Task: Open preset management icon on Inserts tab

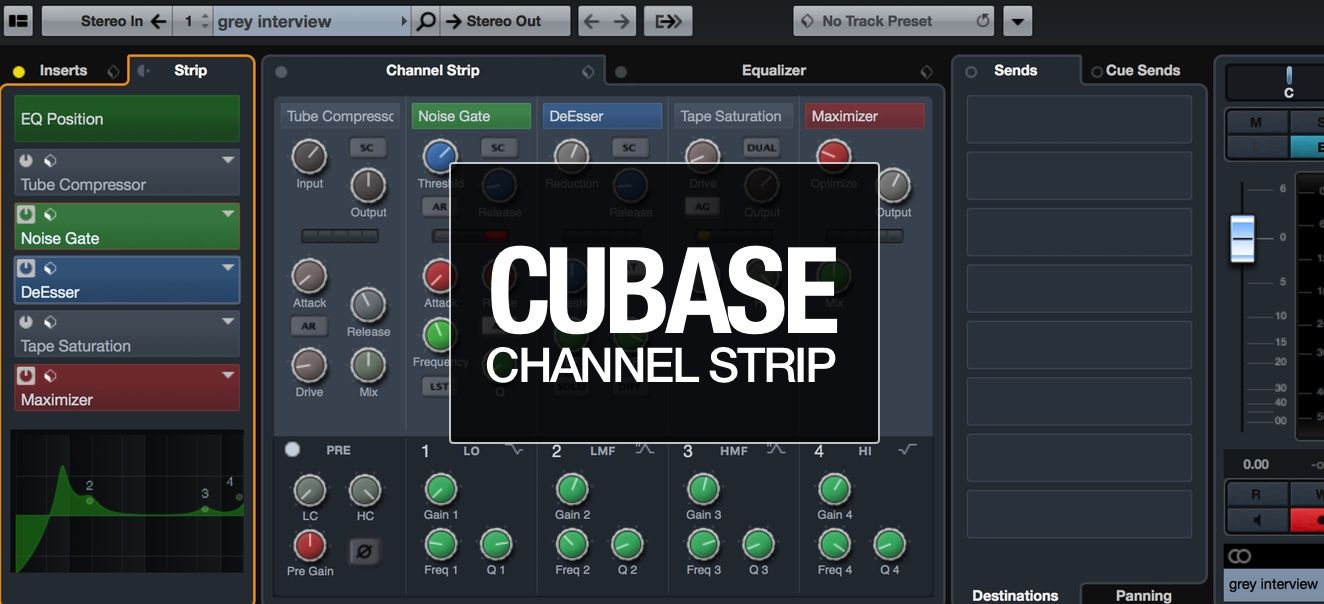Action: click(x=113, y=71)
